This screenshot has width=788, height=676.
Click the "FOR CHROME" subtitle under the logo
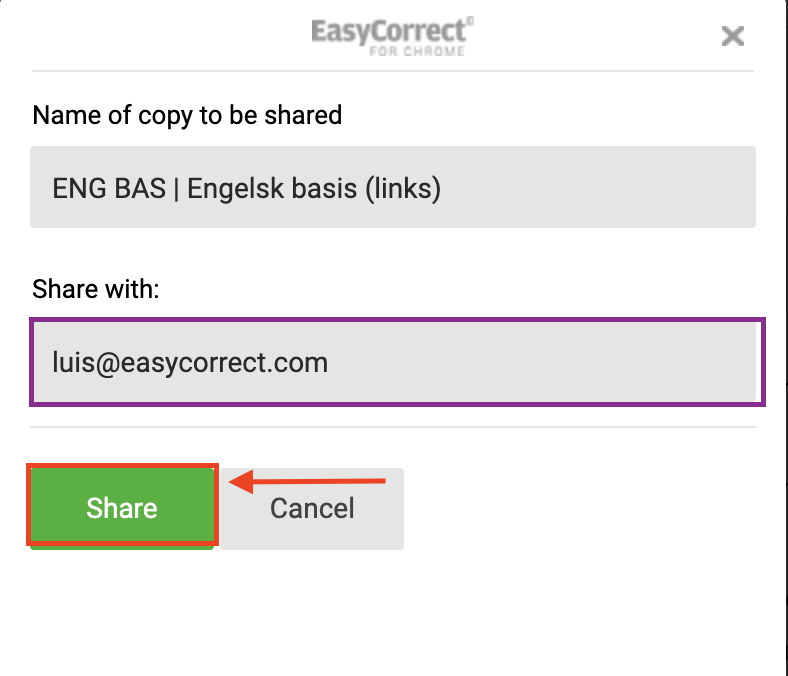pyautogui.click(x=417, y=52)
